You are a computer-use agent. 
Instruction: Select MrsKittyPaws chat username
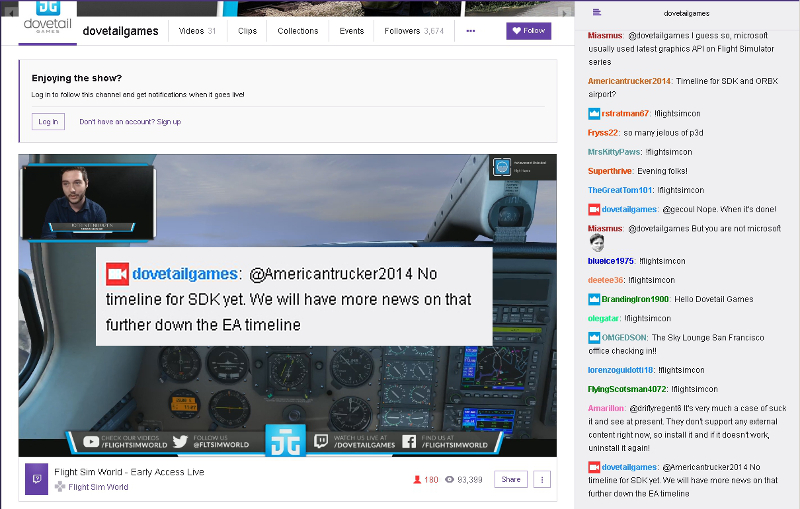click(x=614, y=152)
